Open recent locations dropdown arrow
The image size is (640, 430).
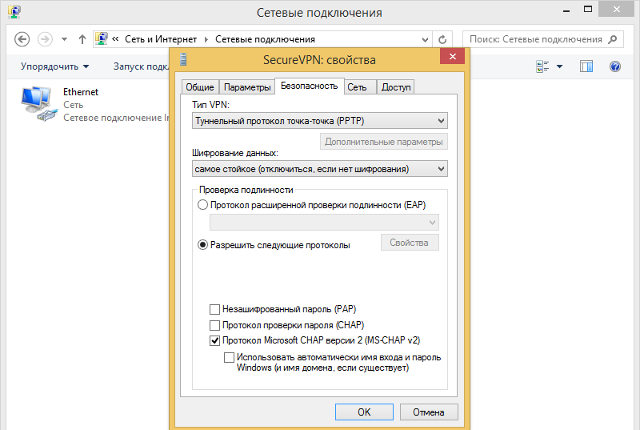click(x=64, y=40)
